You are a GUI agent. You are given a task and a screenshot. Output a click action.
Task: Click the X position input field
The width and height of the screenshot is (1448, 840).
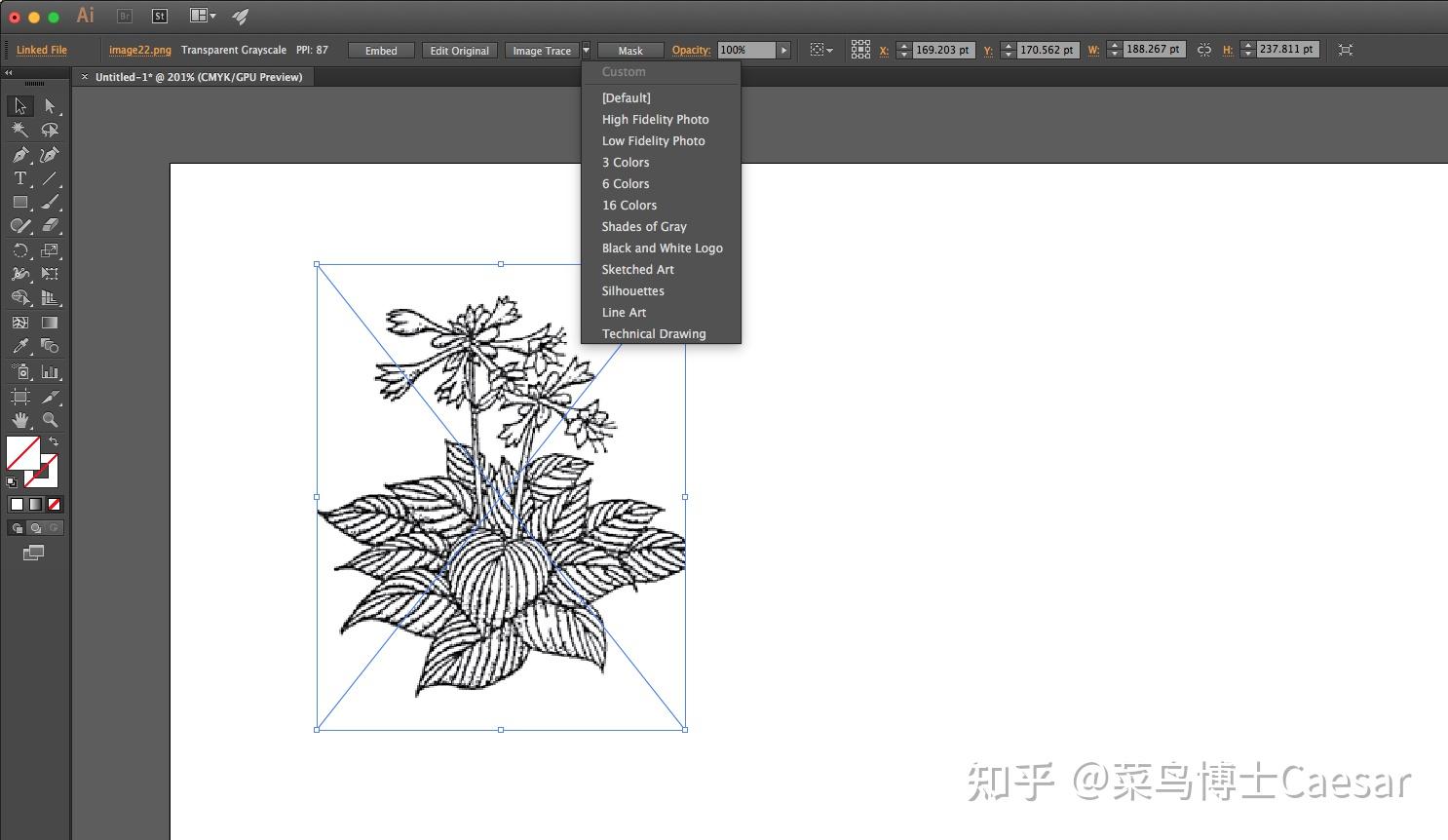pyautogui.click(x=942, y=50)
